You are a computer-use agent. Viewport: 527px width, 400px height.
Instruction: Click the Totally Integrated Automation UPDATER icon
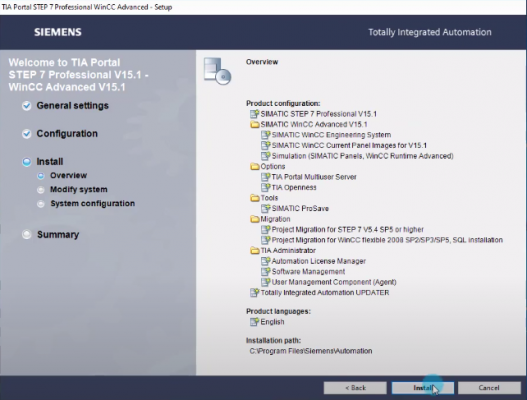(254, 292)
